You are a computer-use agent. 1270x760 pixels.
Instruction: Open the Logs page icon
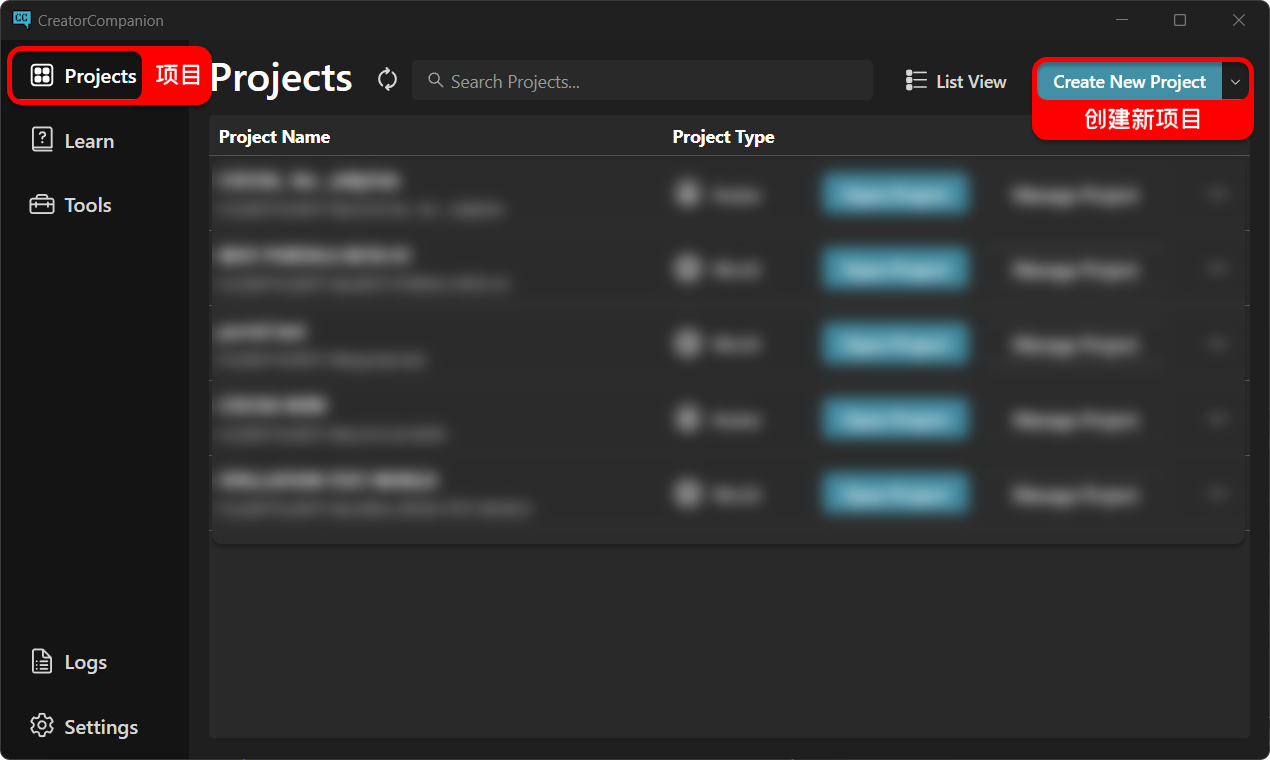42,662
